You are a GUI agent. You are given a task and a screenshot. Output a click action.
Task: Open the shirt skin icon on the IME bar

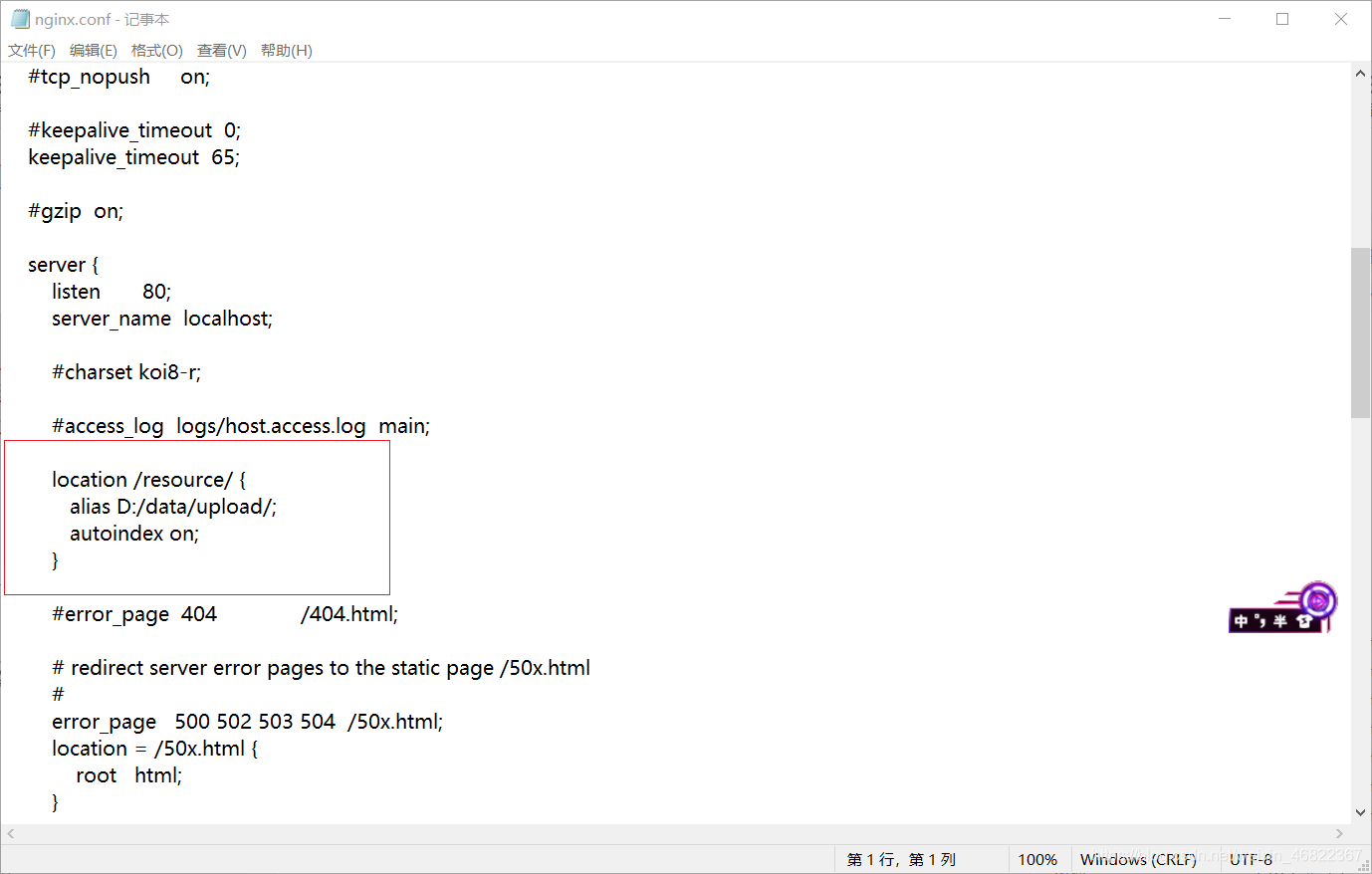pyautogui.click(x=1304, y=621)
